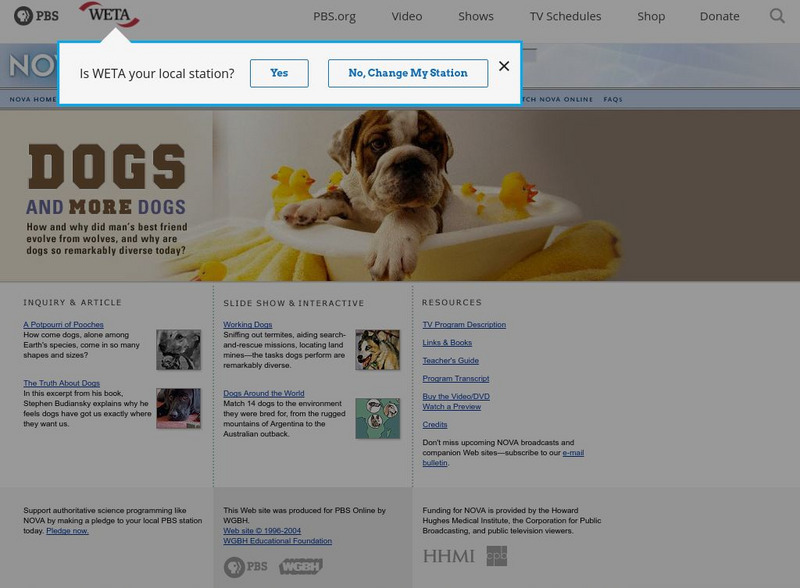Click the Dogs Around the World map thumbnail
Viewport: 800px width, 588px height.
(x=378, y=419)
